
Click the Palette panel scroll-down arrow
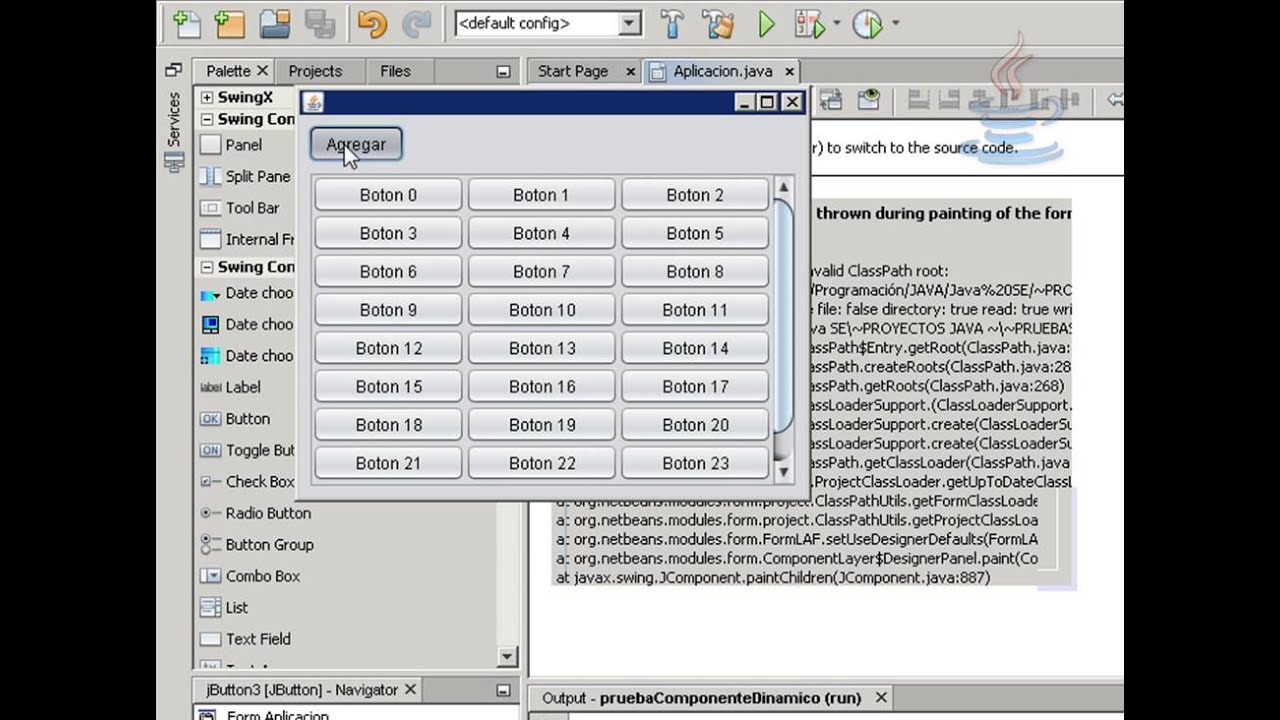[506, 657]
